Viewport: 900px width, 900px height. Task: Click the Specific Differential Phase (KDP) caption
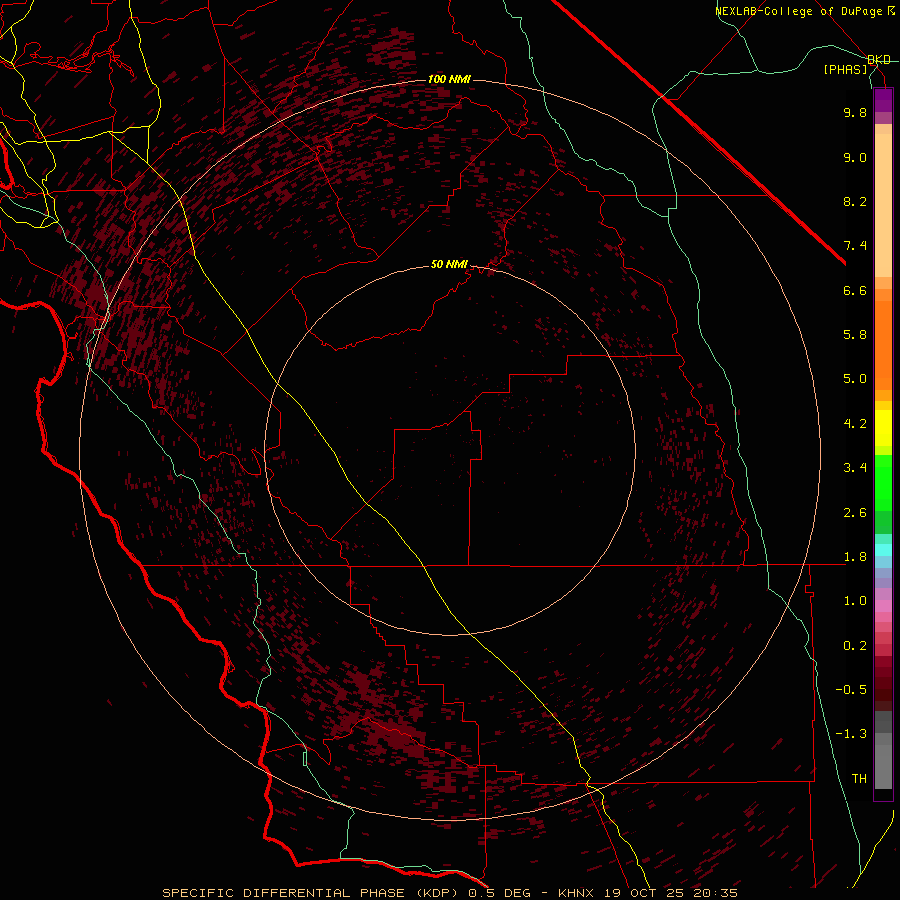click(x=311, y=892)
